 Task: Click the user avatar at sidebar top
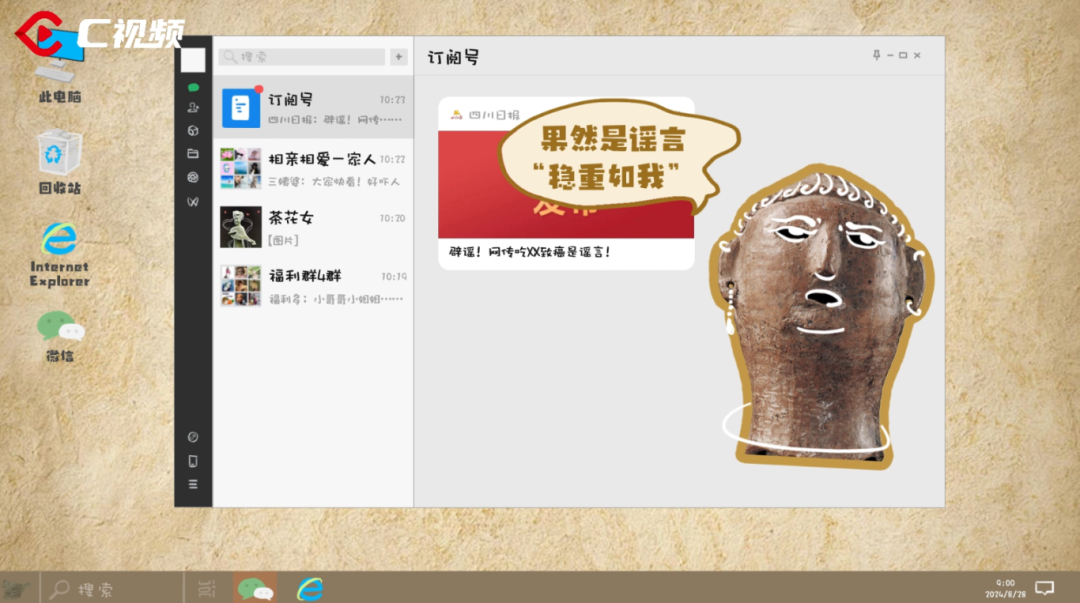click(x=191, y=60)
